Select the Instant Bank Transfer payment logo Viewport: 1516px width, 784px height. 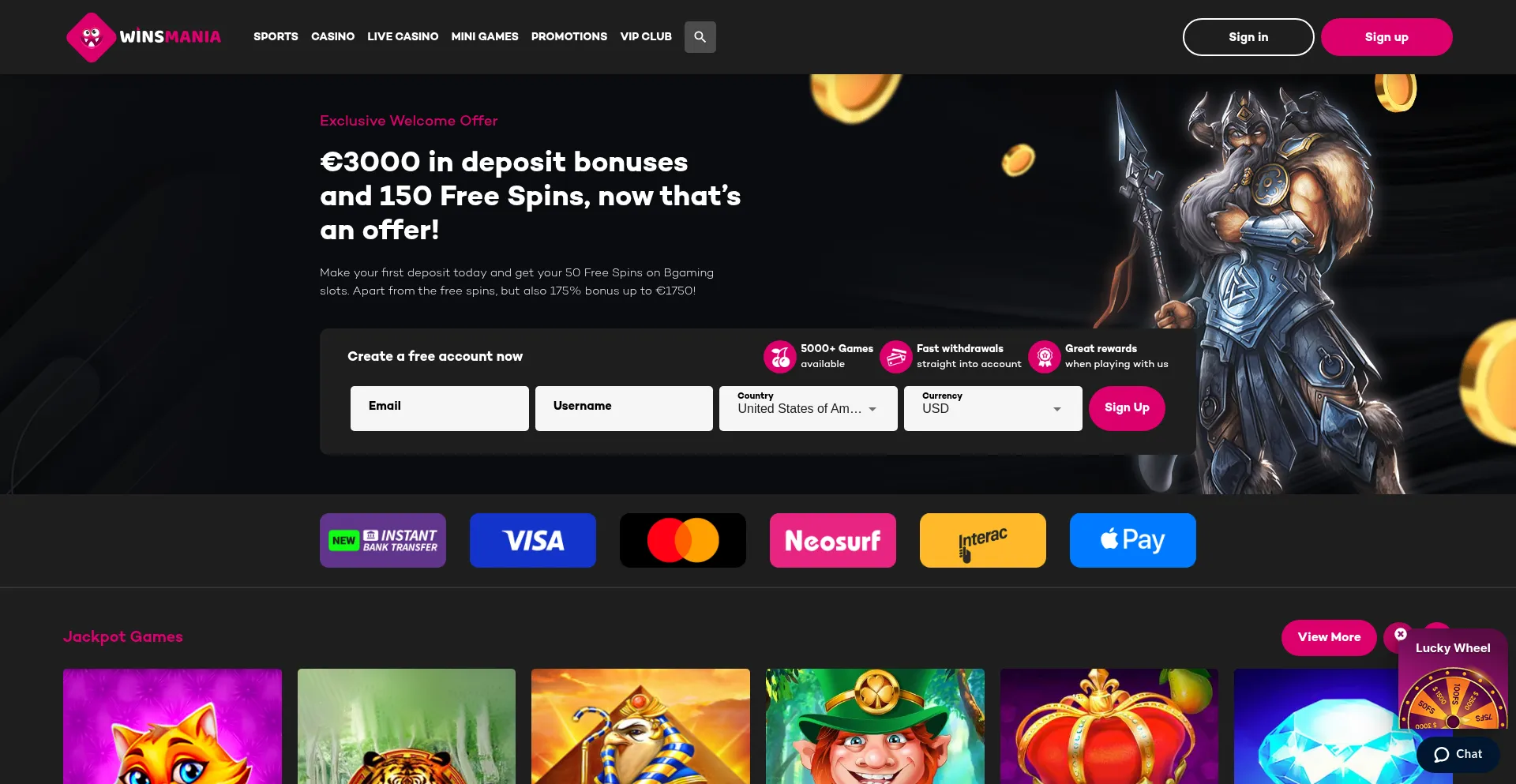click(x=383, y=541)
